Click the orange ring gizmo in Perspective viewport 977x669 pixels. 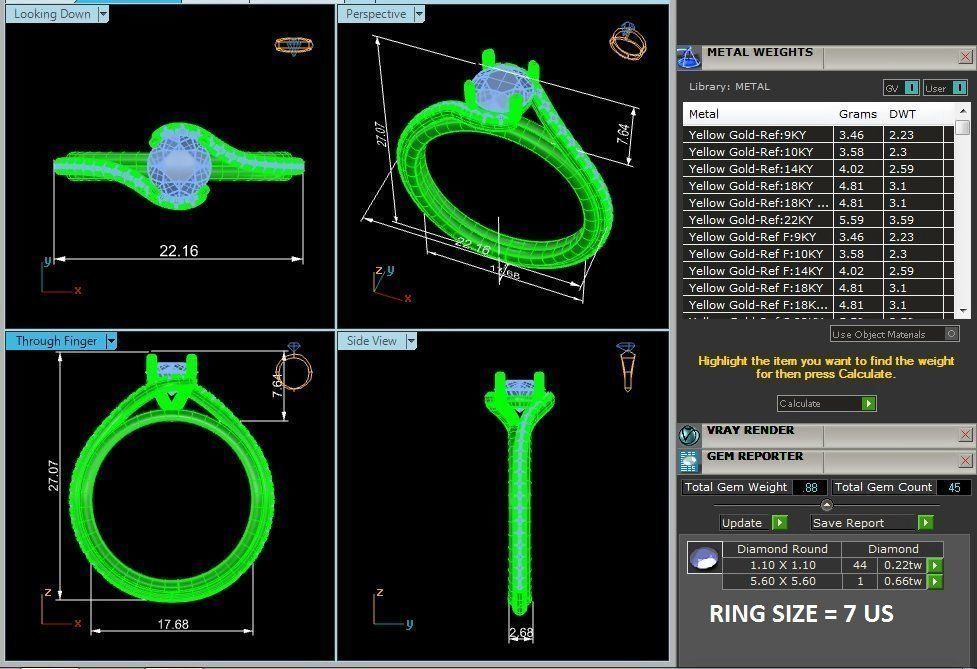click(x=627, y=40)
